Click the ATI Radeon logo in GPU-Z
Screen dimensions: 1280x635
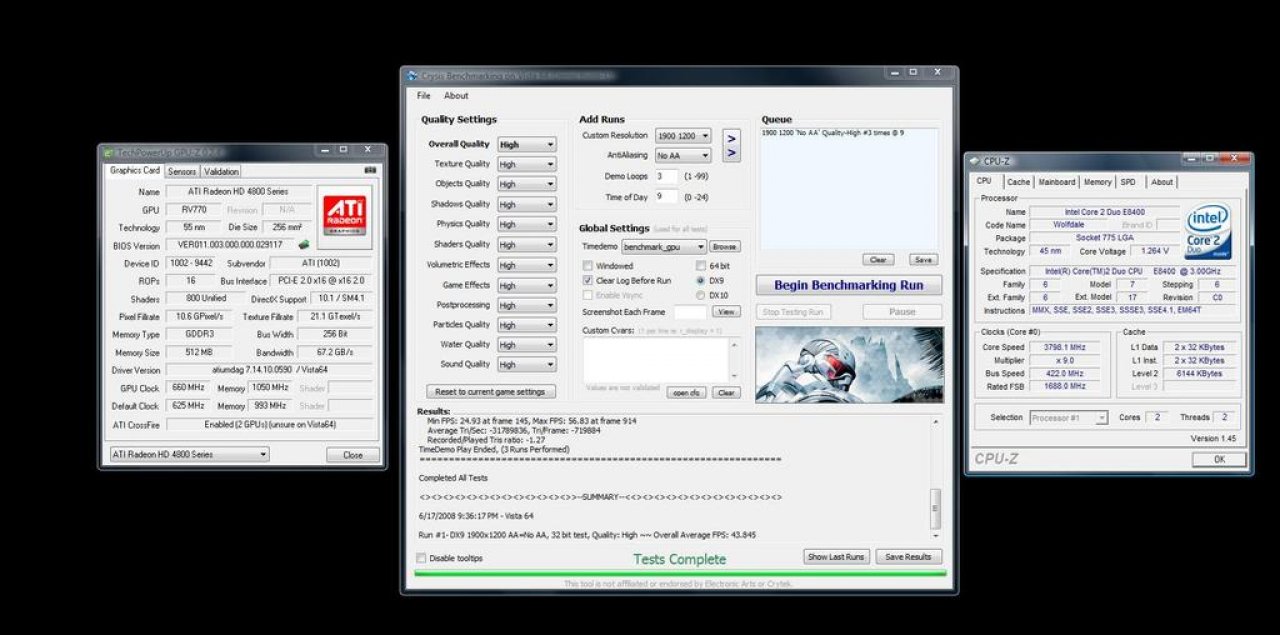point(345,216)
